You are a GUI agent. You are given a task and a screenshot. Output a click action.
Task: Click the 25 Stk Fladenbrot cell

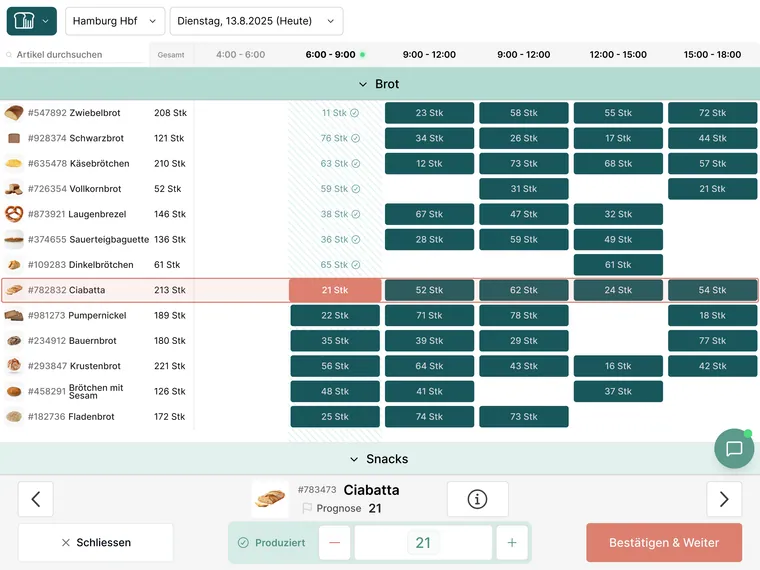click(335, 416)
